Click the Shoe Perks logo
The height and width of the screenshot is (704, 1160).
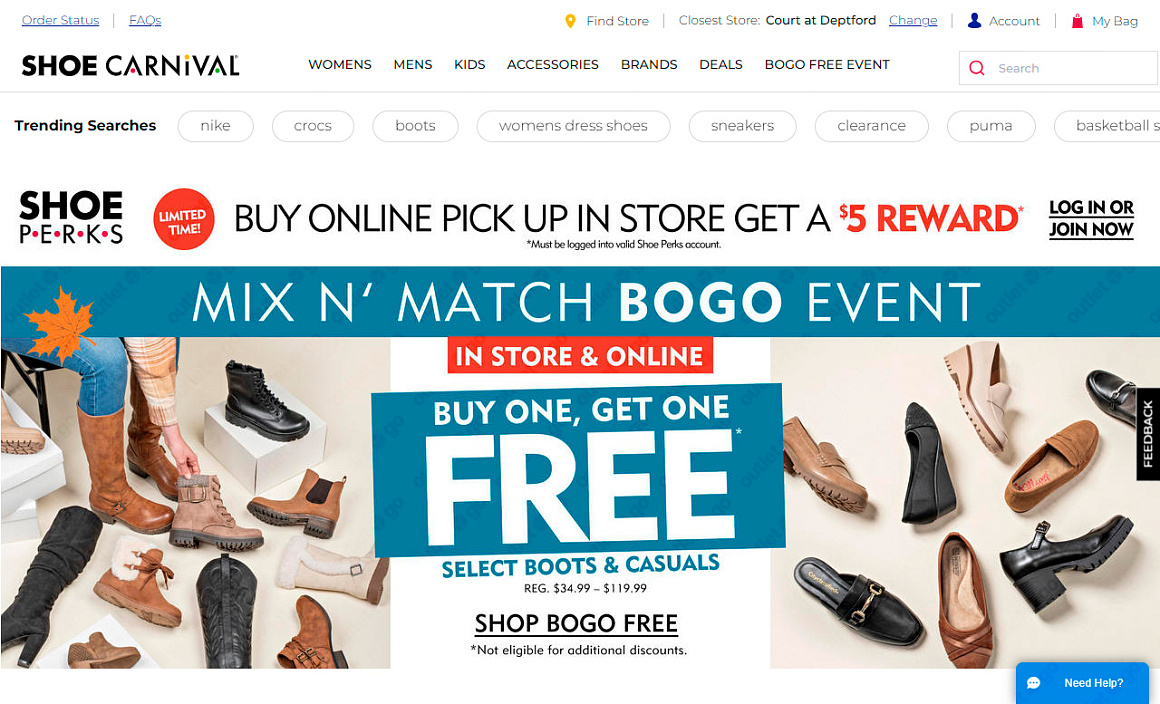71,217
